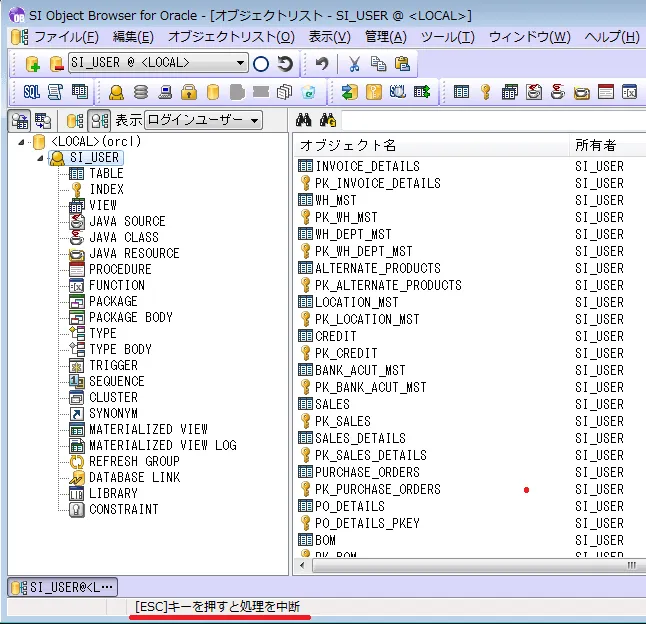Click the recycle bin icon

click(x=308, y=92)
